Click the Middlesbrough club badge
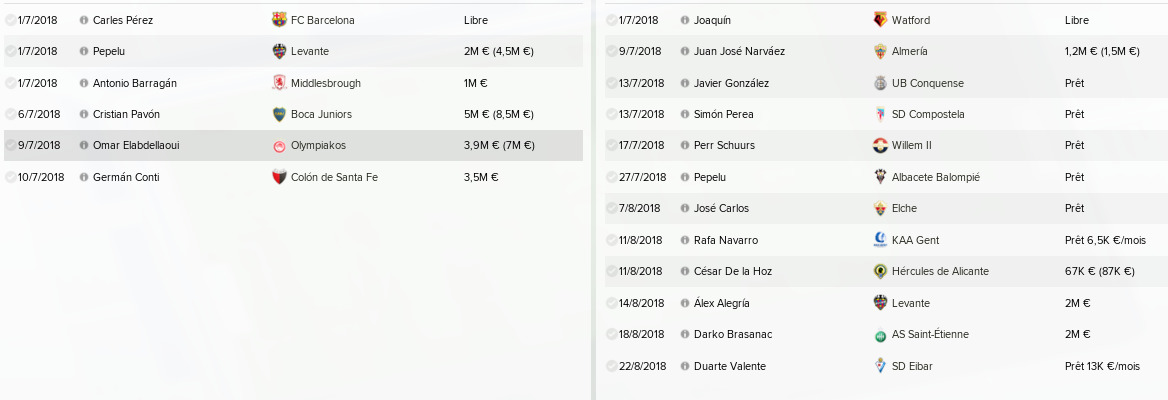 279,83
